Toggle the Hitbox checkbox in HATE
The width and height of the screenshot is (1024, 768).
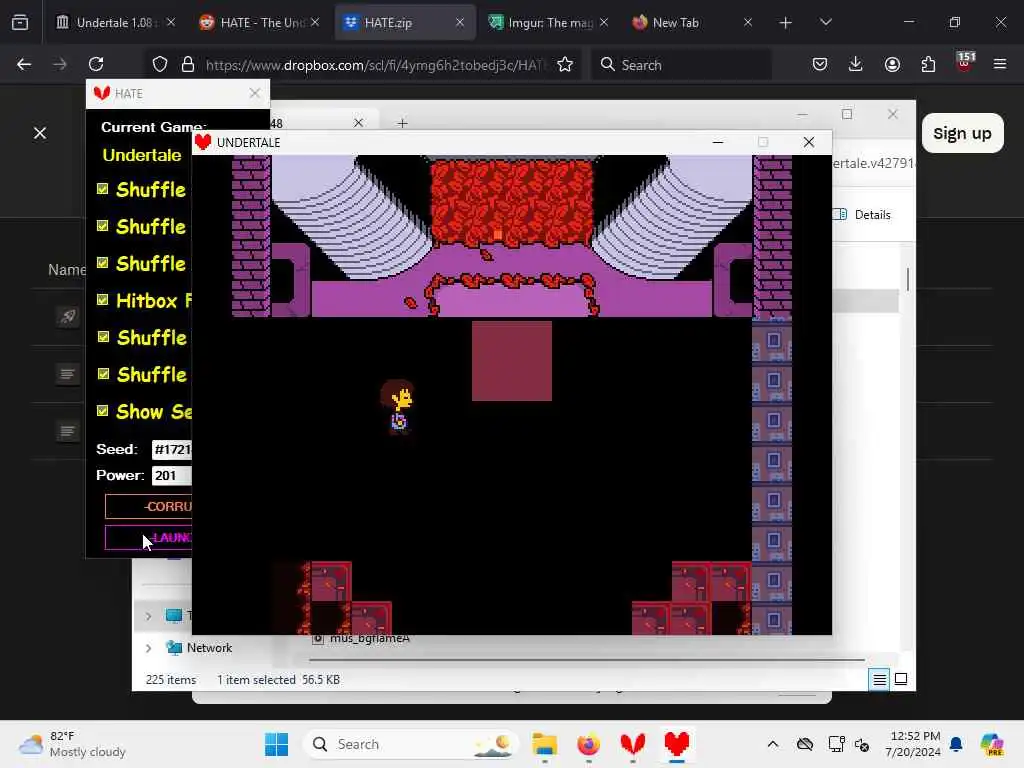tap(103, 300)
